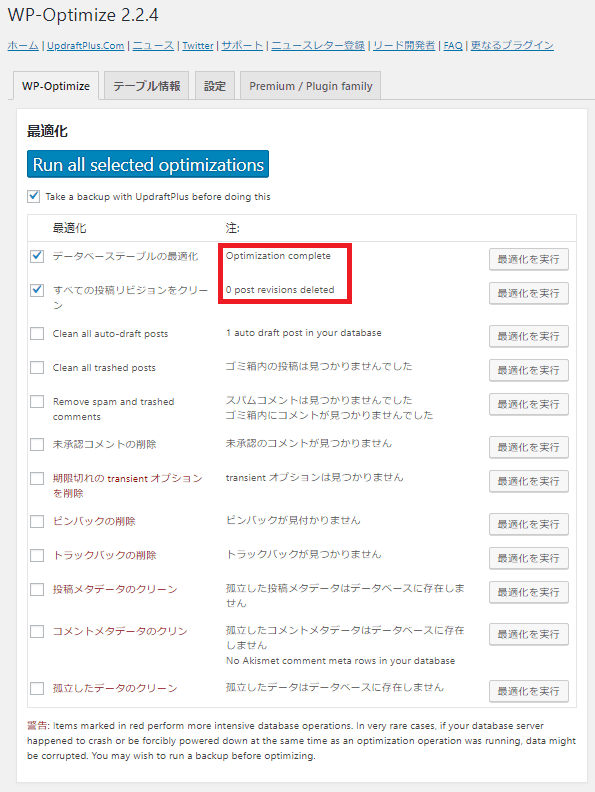The width and height of the screenshot is (595, 792).
Task: Run 最適化を実行 for trashed posts row
Action: 528,370
